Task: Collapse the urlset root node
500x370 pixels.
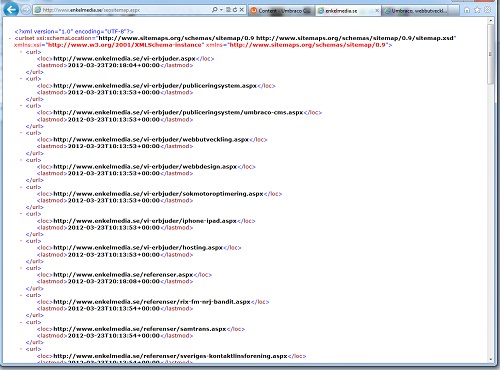Action: pos(10,38)
